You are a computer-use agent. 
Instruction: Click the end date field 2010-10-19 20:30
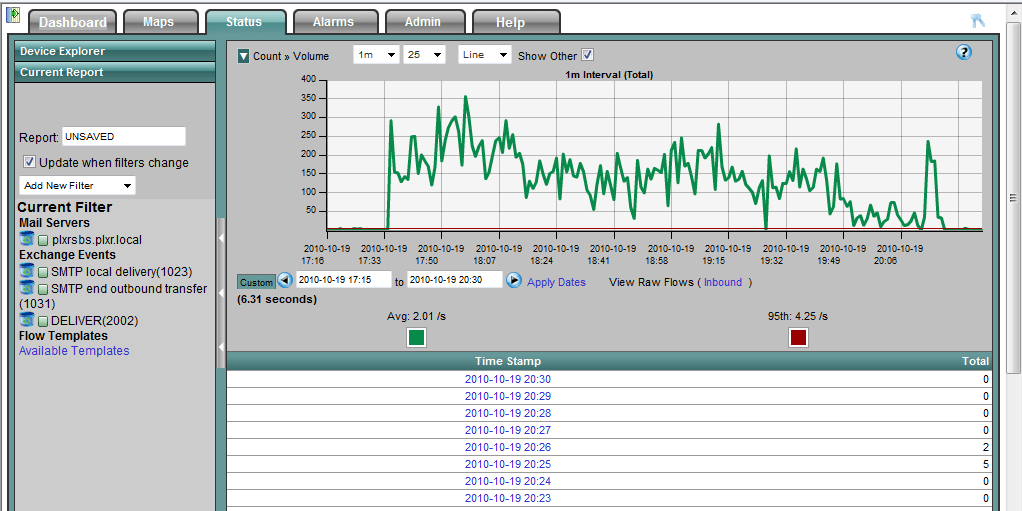pyautogui.click(x=455, y=280)
